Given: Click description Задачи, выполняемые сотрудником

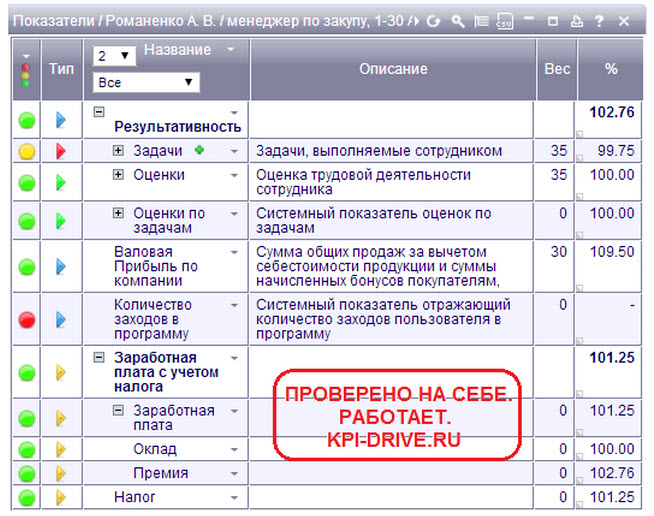Looking at the screenshot, I should [379, 151].
